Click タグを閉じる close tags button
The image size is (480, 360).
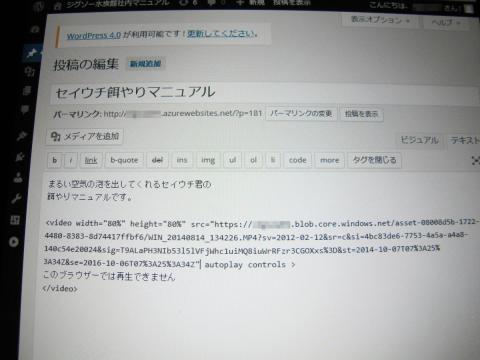click(x=374, y=160)
